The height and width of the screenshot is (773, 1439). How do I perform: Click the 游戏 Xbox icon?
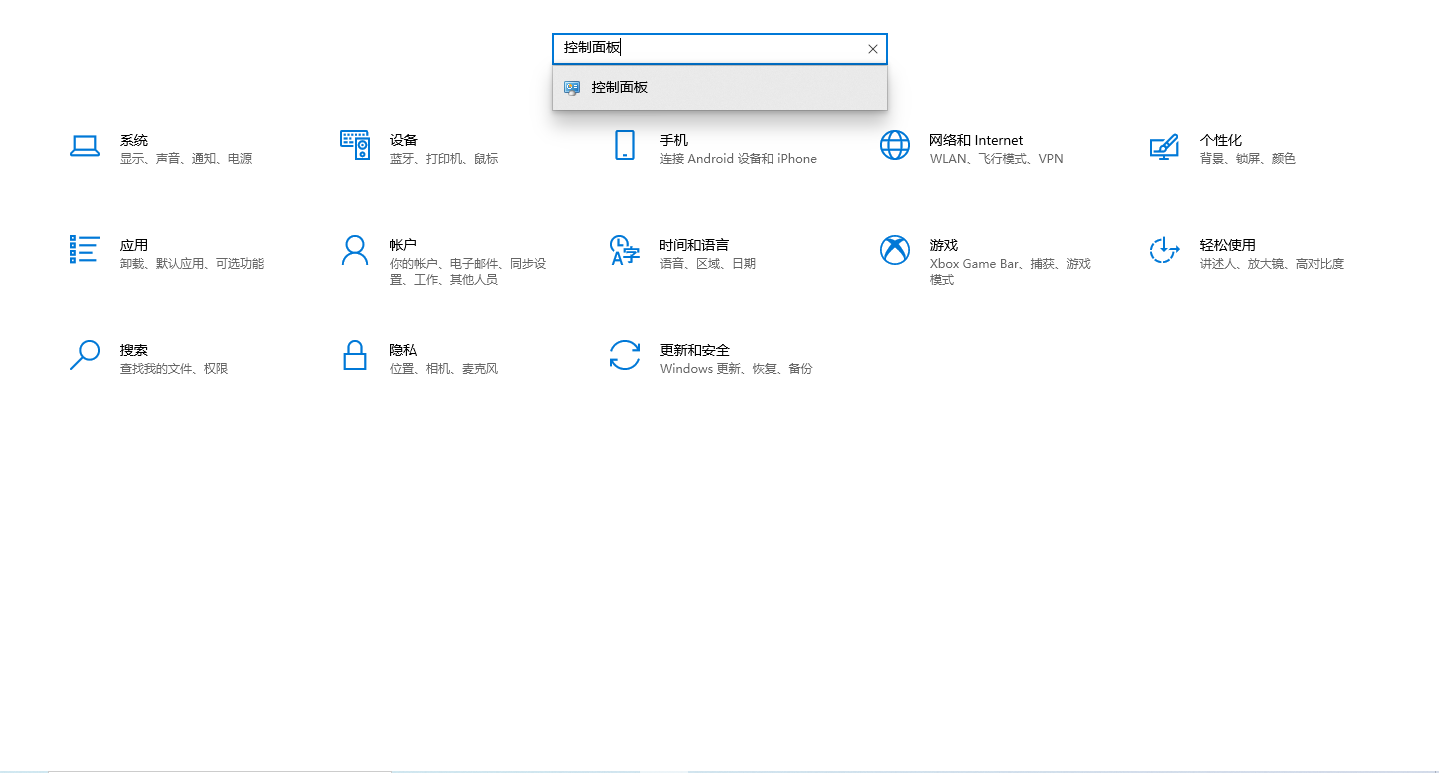895,250
